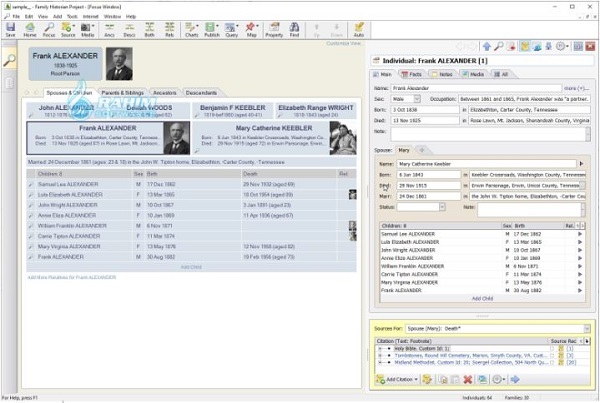Click the Rels all relatives diagram icon
The image size is (600, 403).
(170, 29)
